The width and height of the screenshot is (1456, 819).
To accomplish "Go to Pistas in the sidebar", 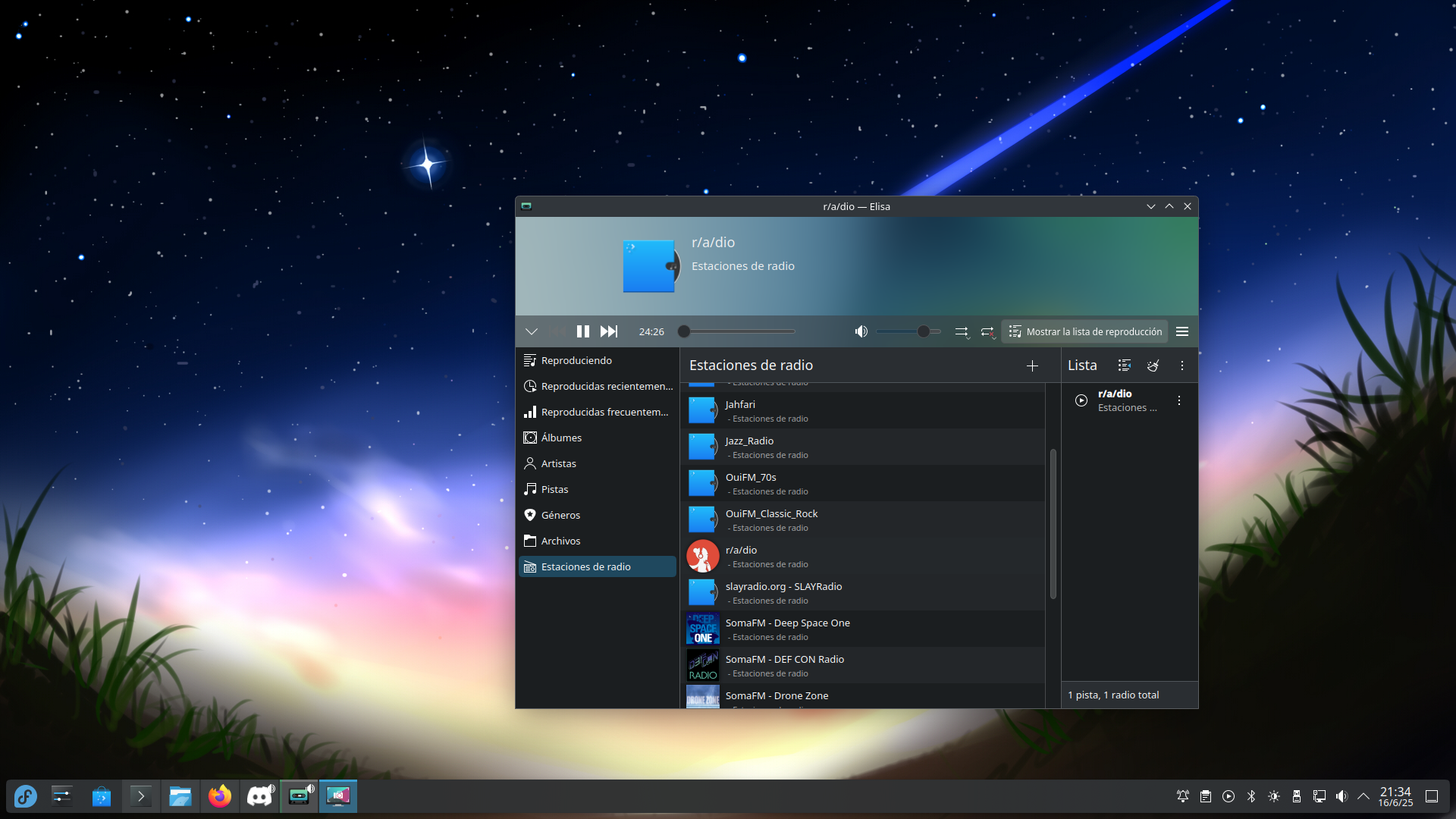I will (x=598, y=489).
